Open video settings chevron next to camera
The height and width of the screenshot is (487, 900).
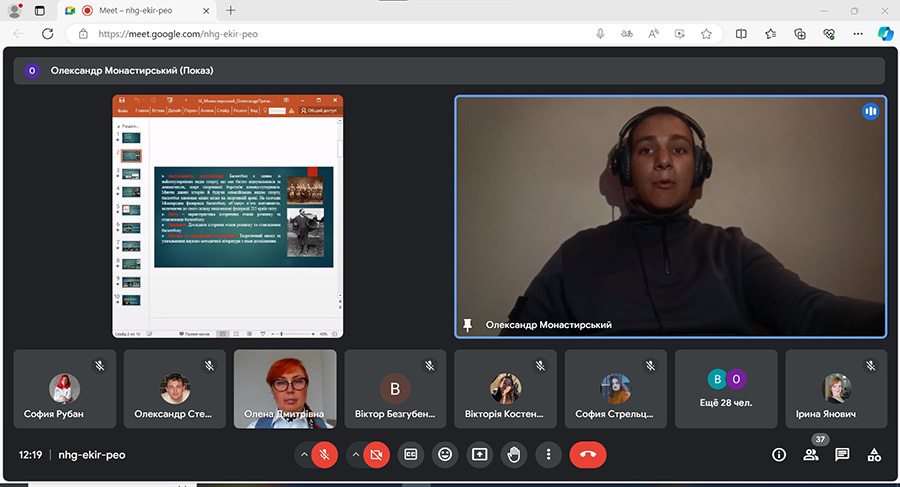(x=356, y=455)
